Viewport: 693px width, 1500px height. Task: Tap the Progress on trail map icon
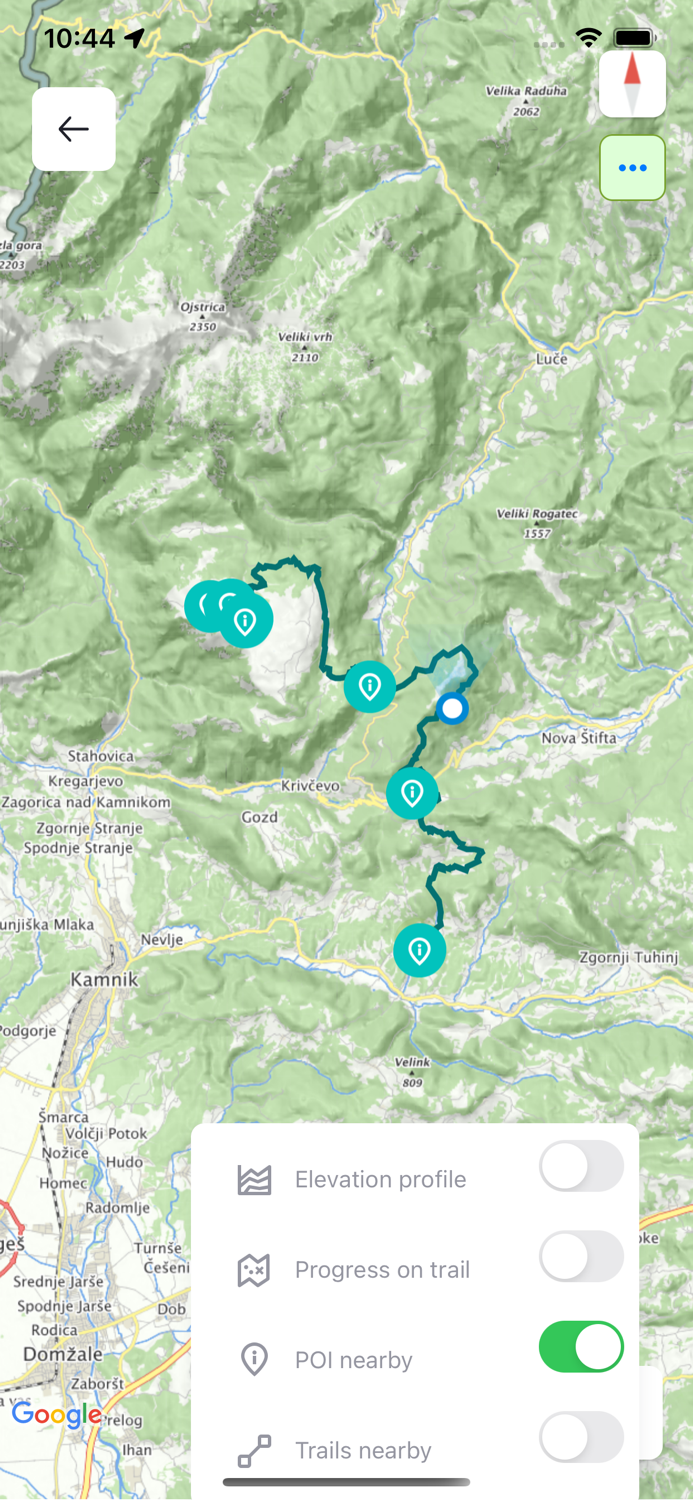coord(254,1271)
